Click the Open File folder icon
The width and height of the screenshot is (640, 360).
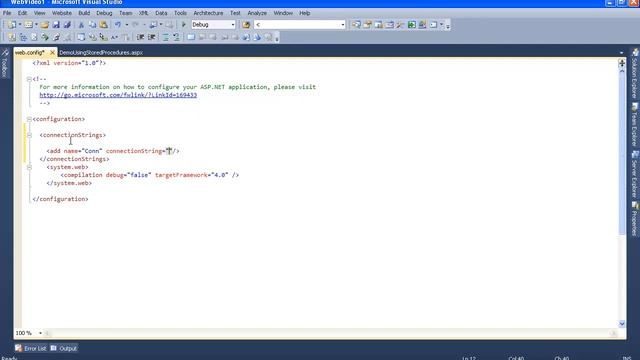pos(44,25)
